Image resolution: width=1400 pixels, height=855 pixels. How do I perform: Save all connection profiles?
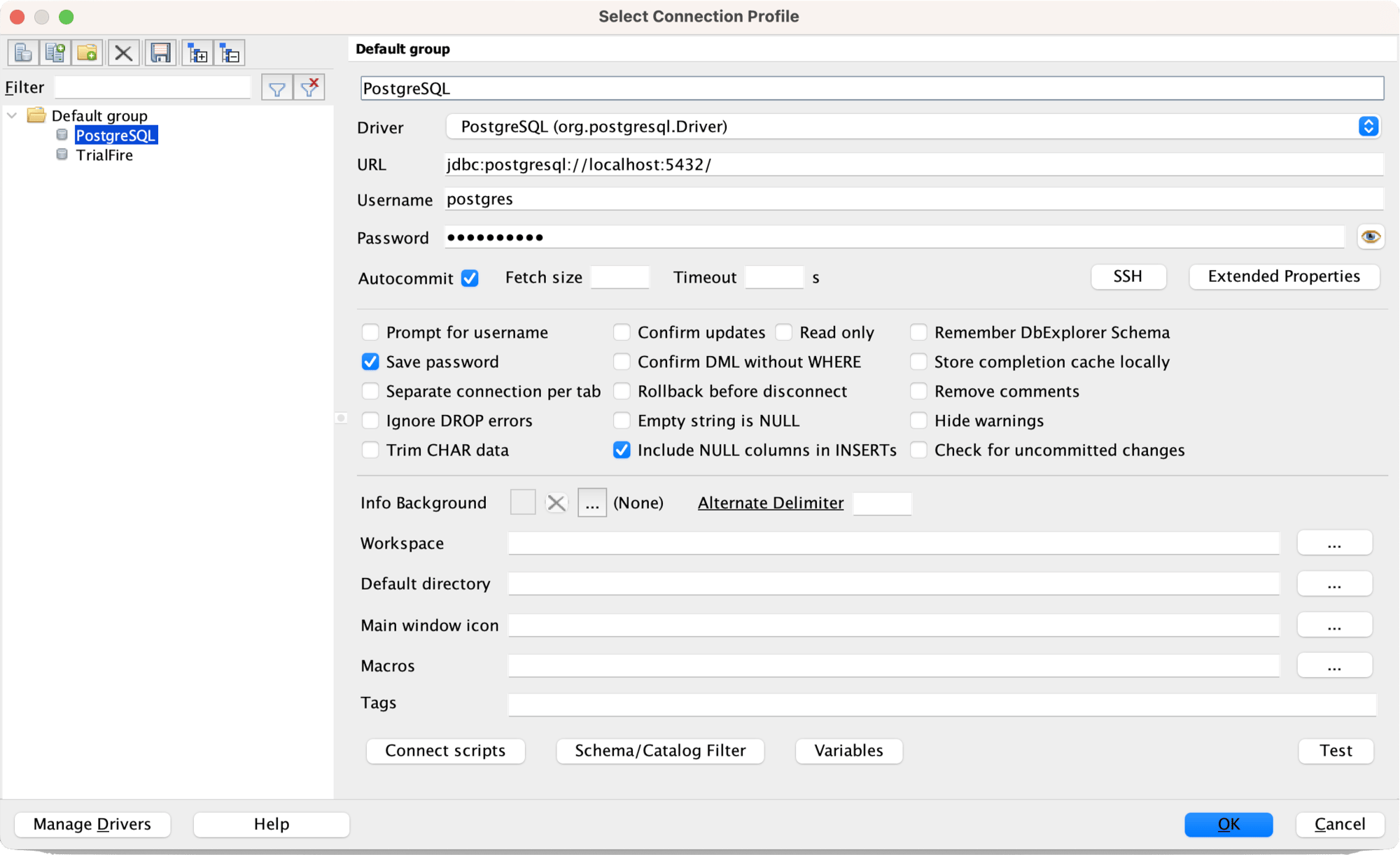click(160, 52)
